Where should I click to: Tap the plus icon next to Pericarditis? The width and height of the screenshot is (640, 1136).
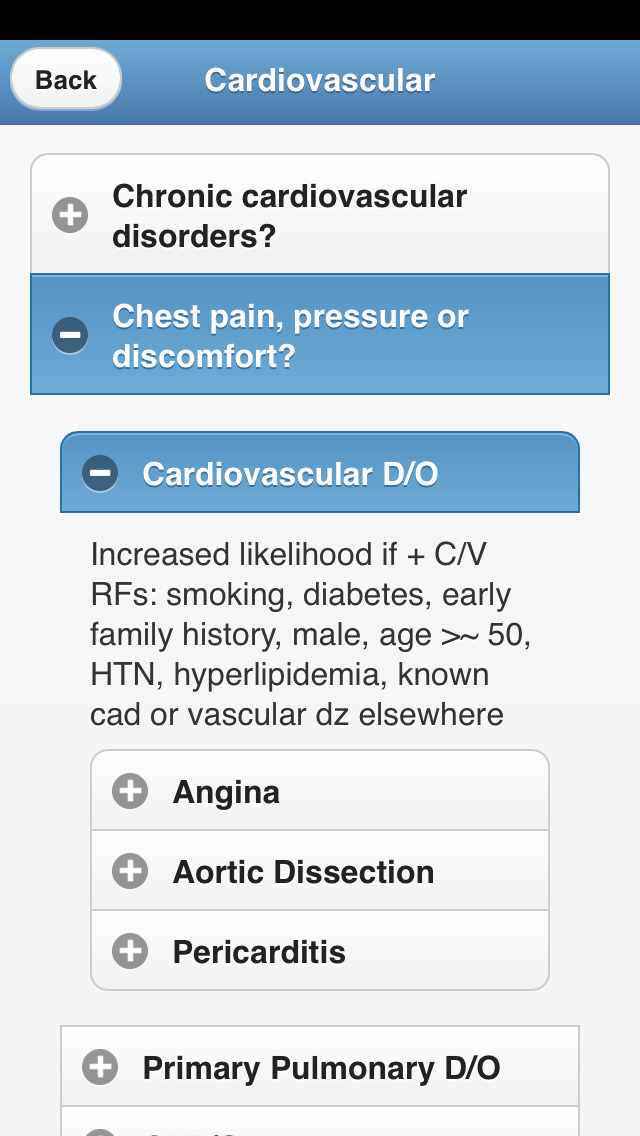(x=130, y=951)
